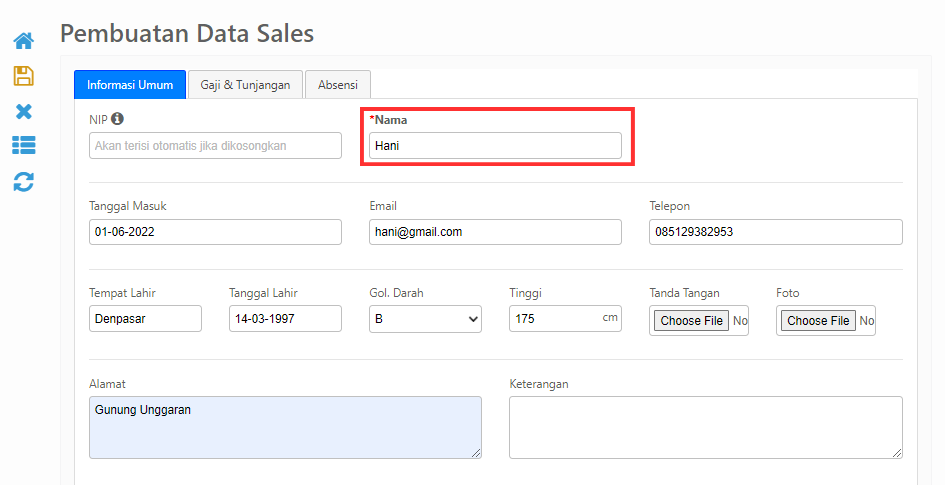945x485 pixels.
Task: Click the Tanggal Lahir date field
Action: [285, 319]
